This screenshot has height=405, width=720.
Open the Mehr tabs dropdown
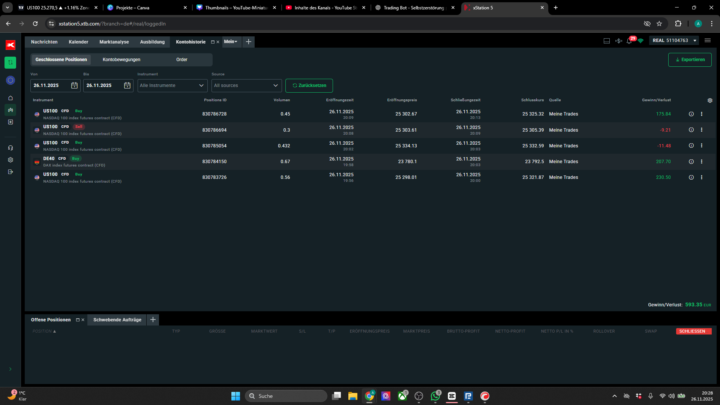(x=231, y=41)
